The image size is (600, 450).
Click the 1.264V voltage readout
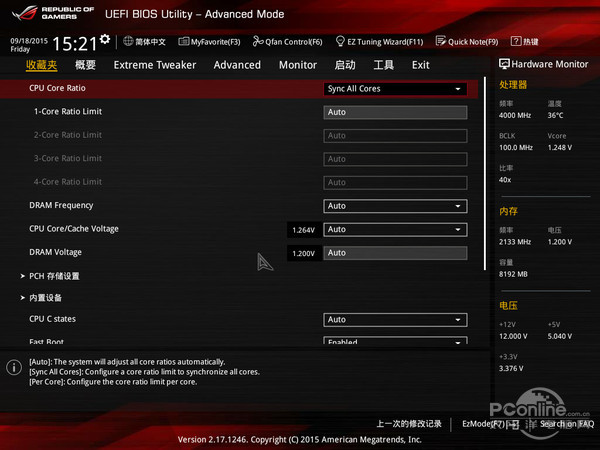click(x=304, y=230)
